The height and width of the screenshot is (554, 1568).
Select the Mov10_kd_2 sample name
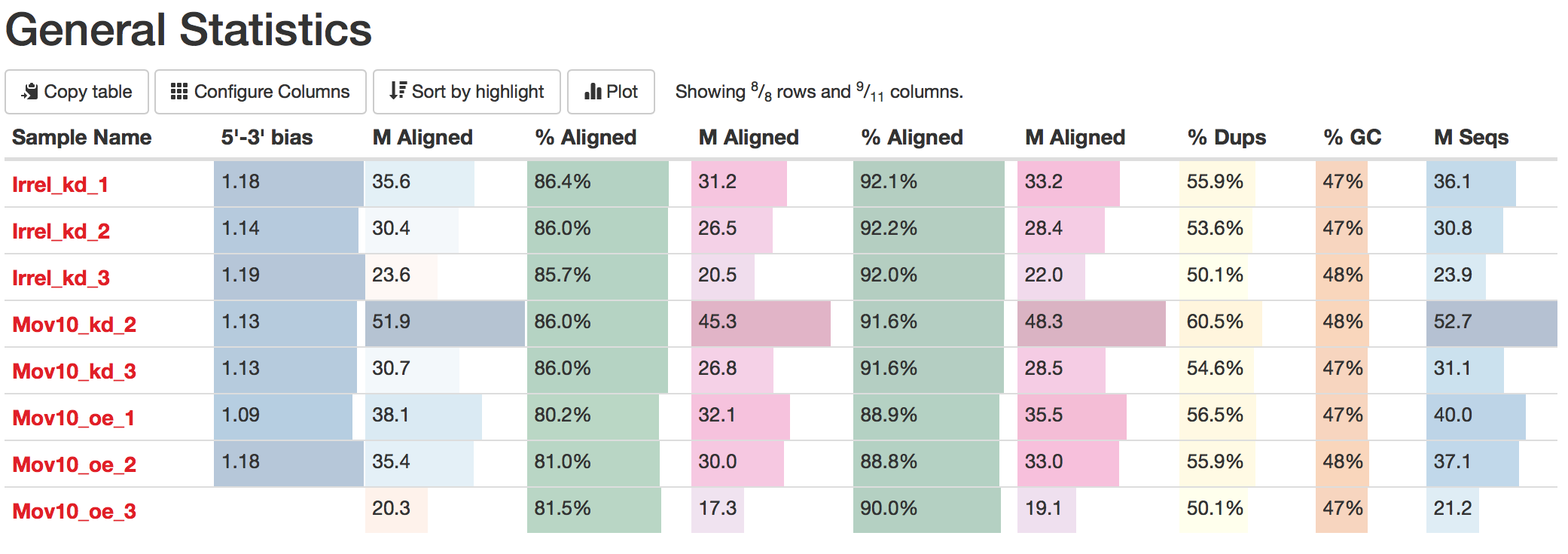click(75, 324)
